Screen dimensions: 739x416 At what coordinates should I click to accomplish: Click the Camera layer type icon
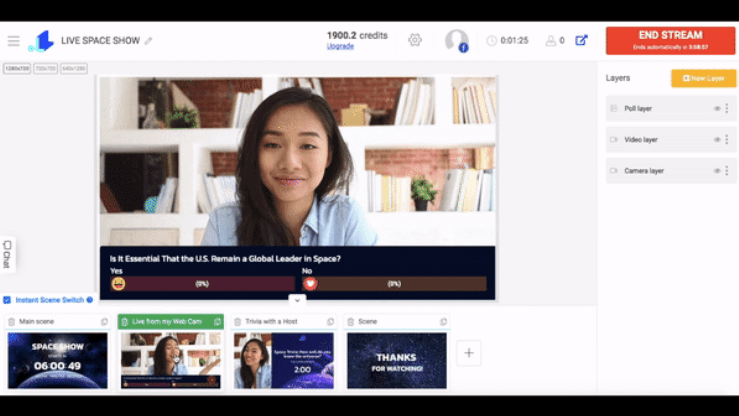(x=614, y=171)
